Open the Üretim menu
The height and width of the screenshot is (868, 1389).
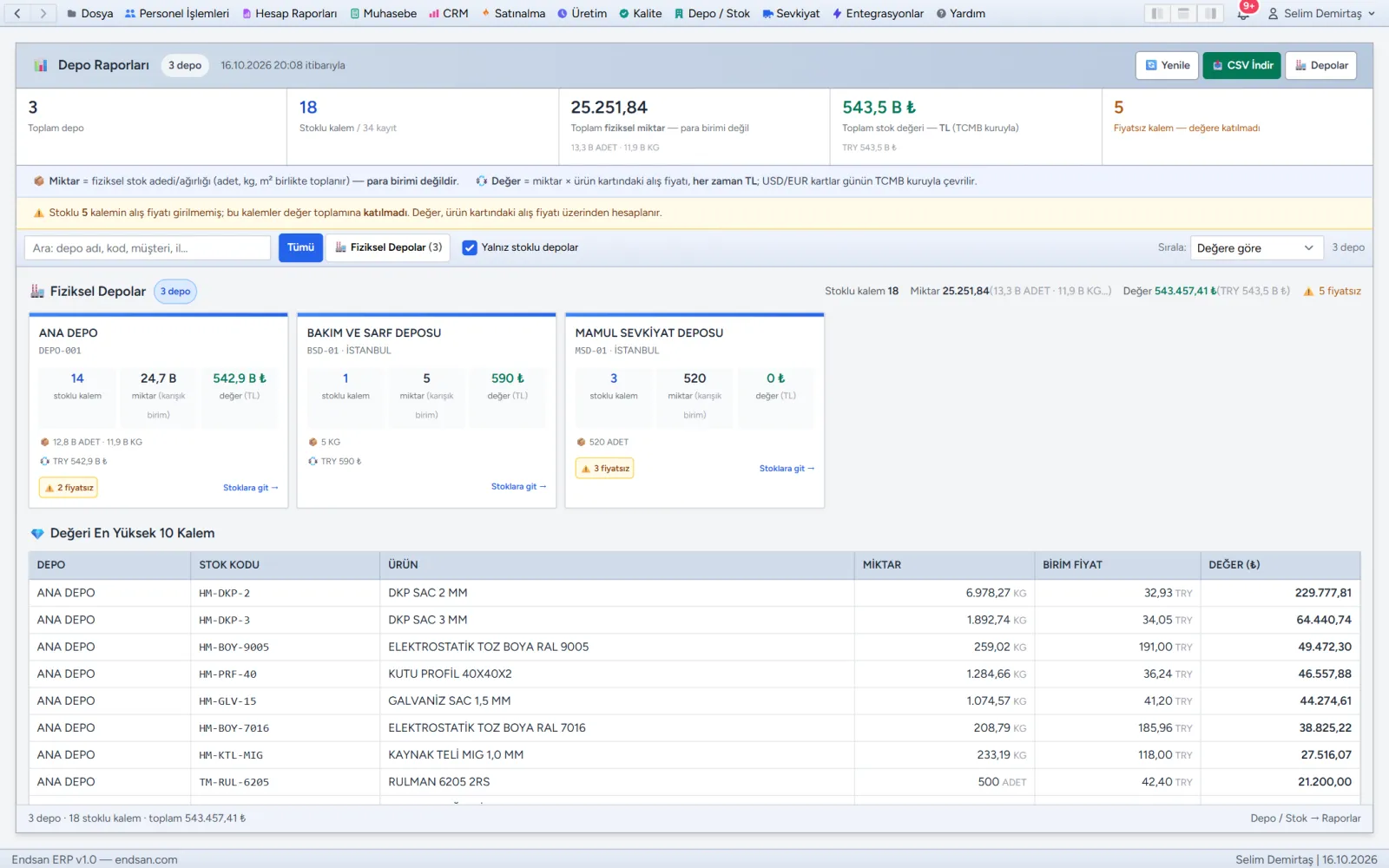(x=582, y=14)
